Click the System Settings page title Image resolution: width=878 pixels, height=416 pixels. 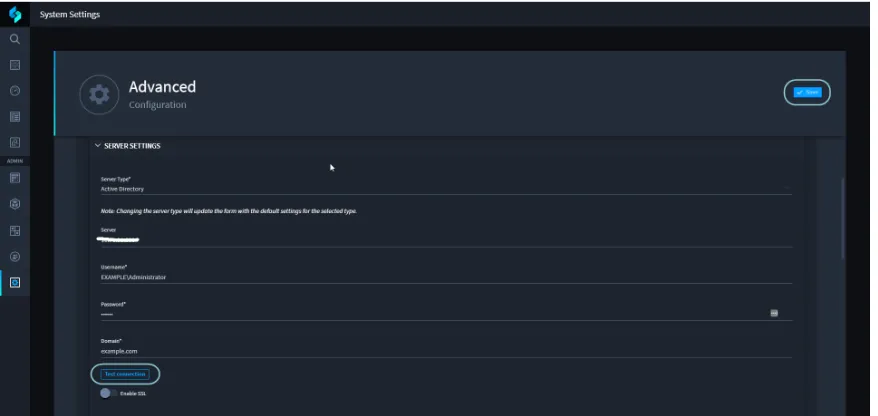[x=70, y=15]
